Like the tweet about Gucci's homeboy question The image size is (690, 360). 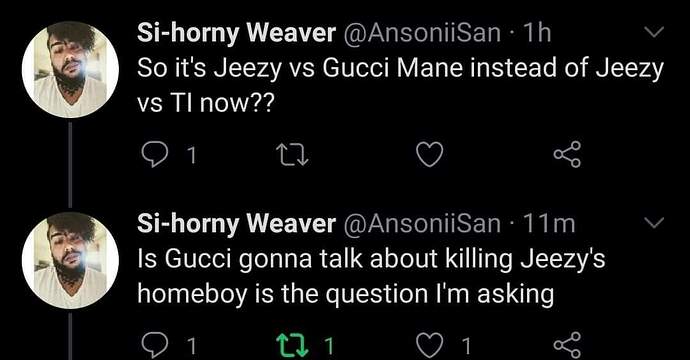click(429, 345)
